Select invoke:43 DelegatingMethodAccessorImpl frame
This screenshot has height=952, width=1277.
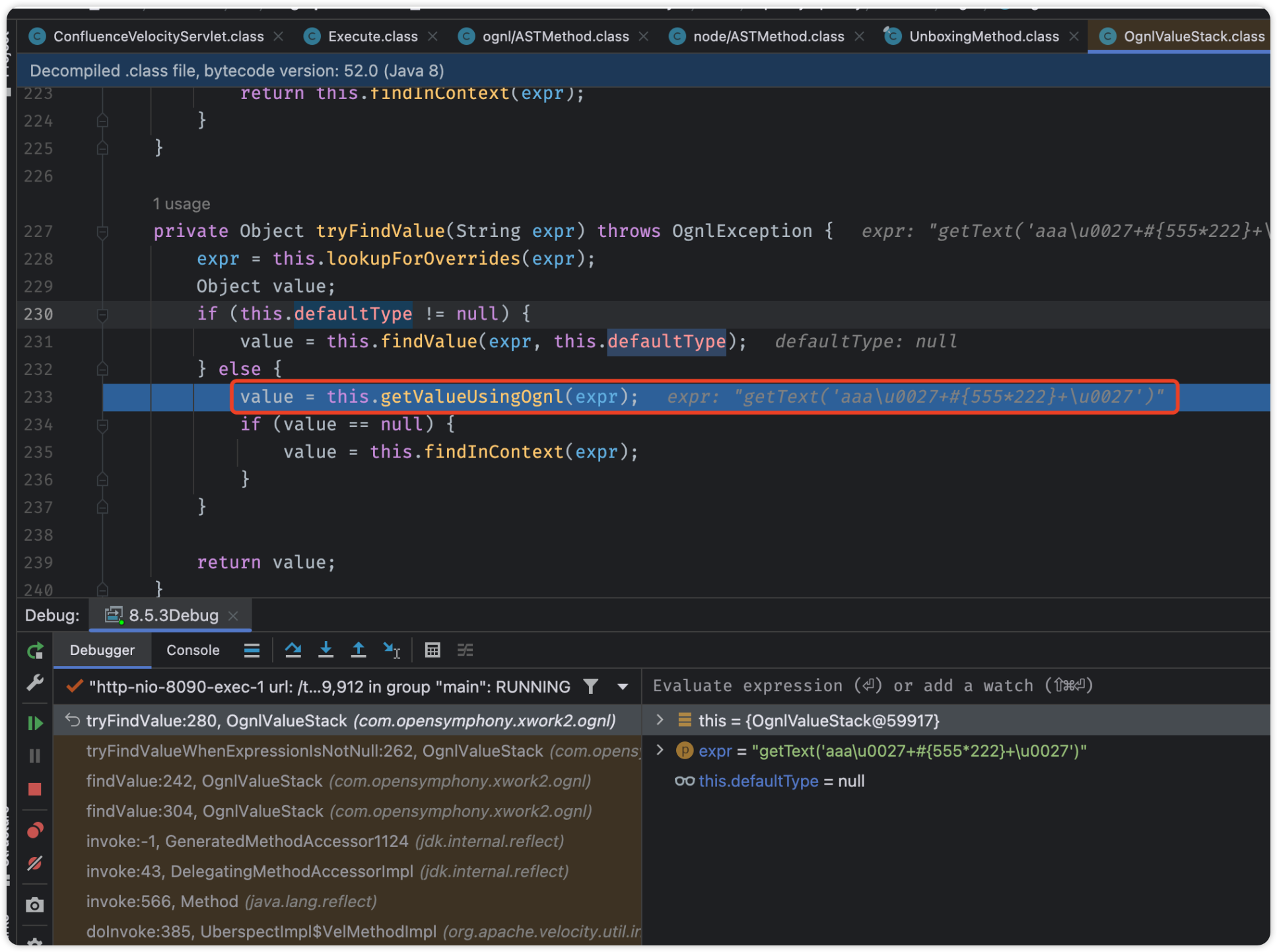[348, 871]
